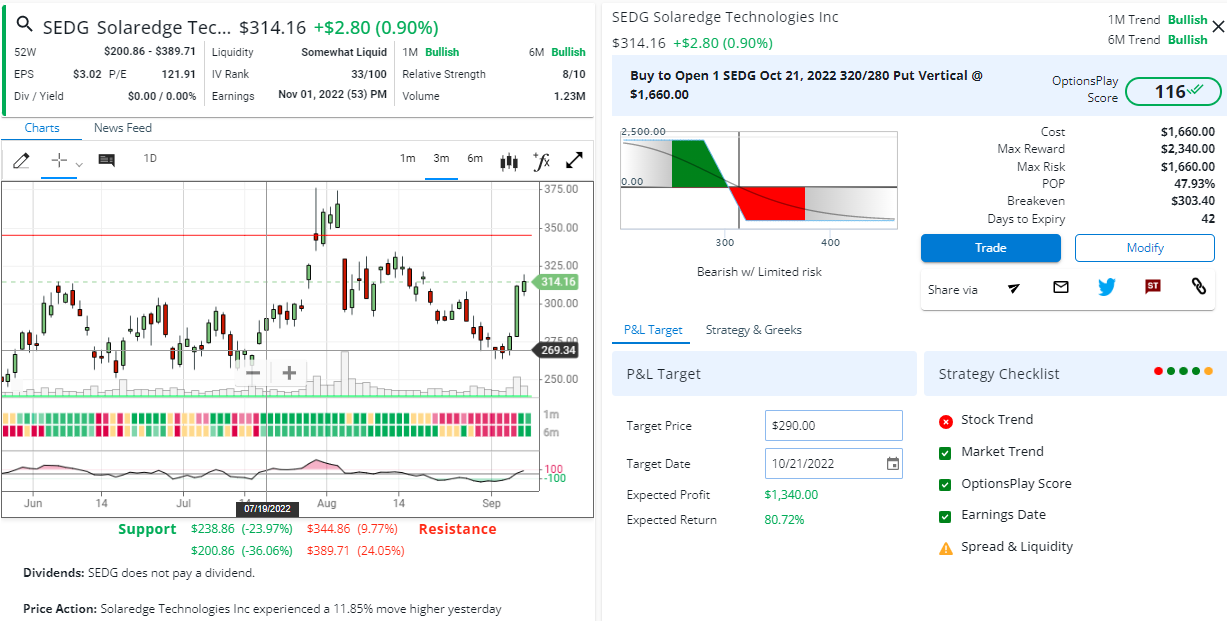Viewport: 1227px width, 621px height.
Task: Click the OptionsPlay Score 116 badge
Action: point(1172,91)
